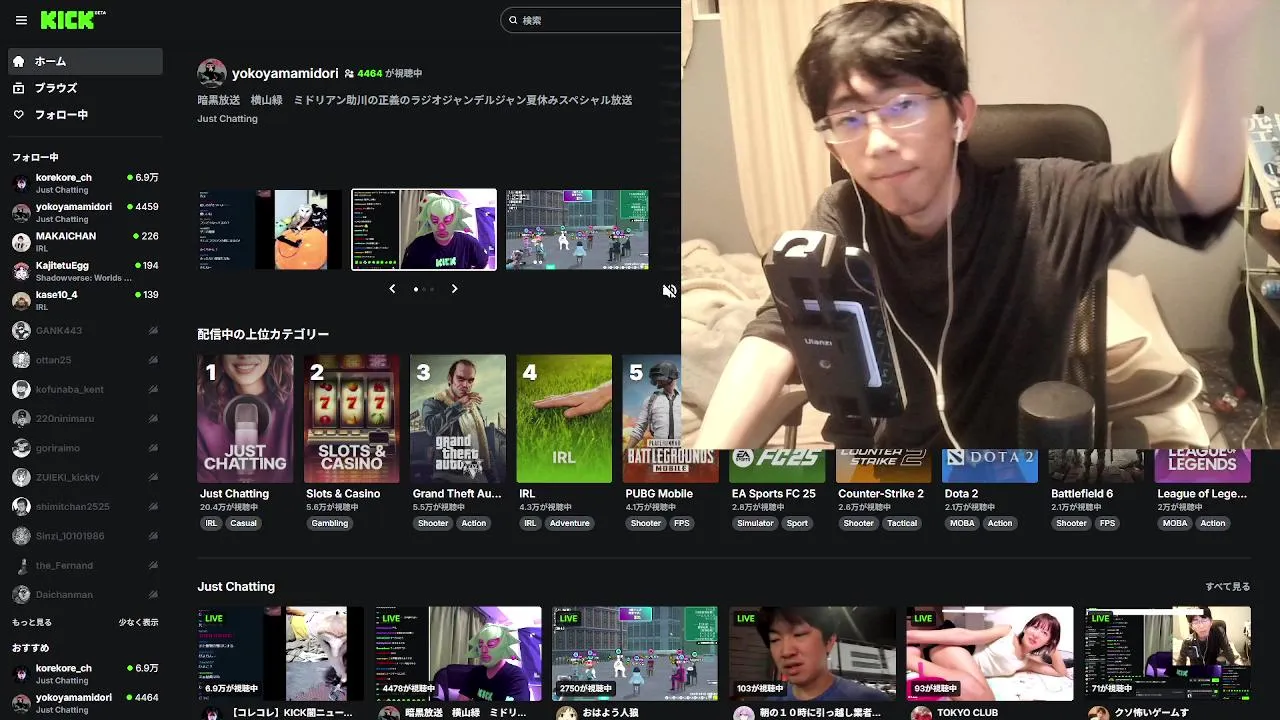1280x720 pixels.
Task: Click the webcam overlay video
Action: coord(980,225)
